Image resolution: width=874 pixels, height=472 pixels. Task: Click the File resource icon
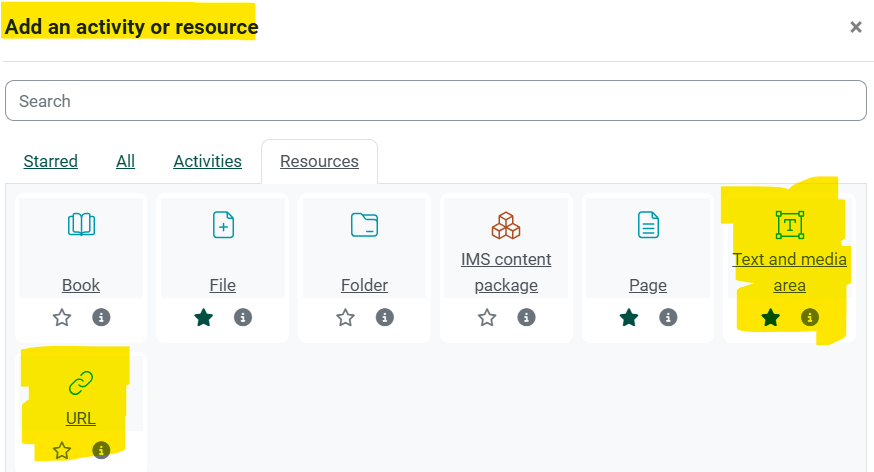tap(223, 225)
